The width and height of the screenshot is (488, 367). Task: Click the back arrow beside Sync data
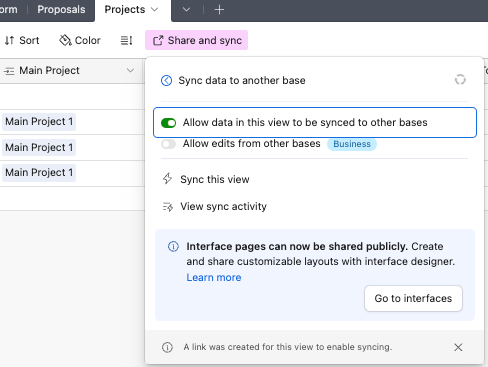(x=166, y=80)
